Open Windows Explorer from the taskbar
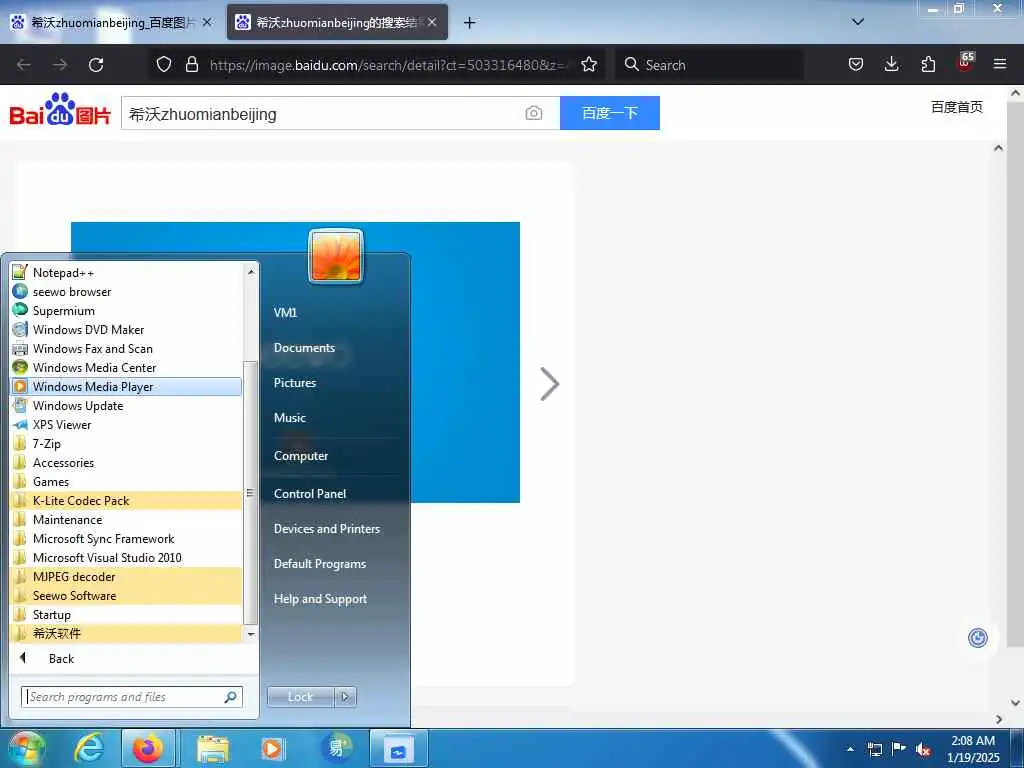This screenshot has height=768, width=1024. pos(213,748)
